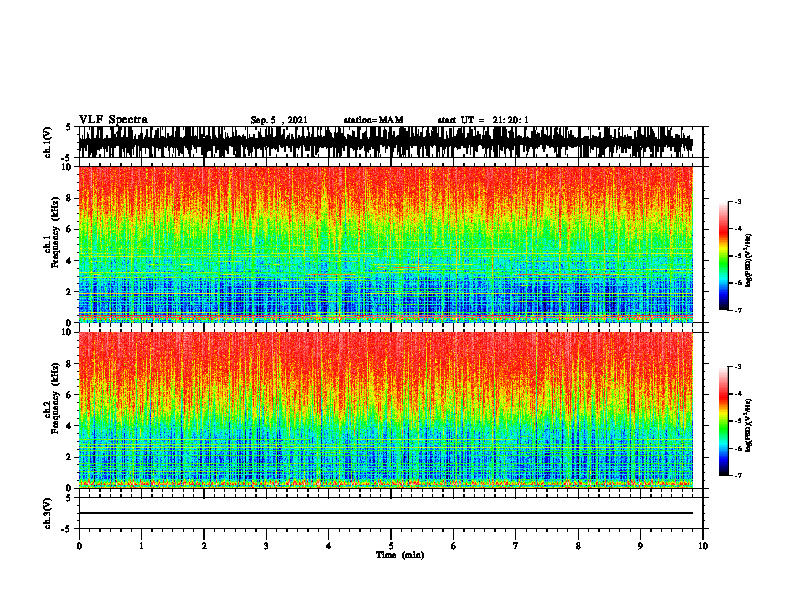Click the ch.2 frequency axis "6" tick label
Viewport: 792px width, 612px height.
tap(70, 395)
